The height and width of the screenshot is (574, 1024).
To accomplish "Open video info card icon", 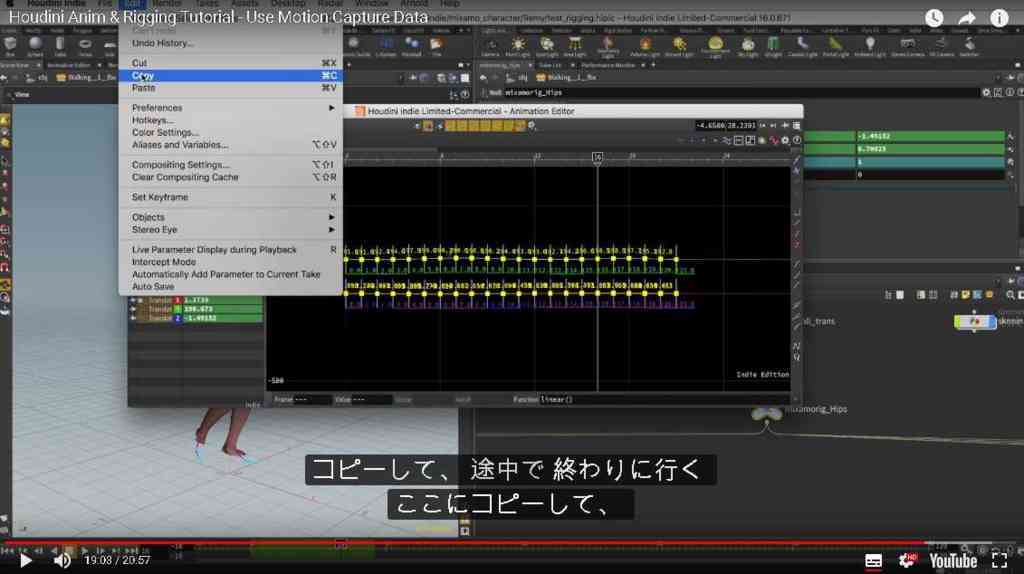I will click(999, 18).
